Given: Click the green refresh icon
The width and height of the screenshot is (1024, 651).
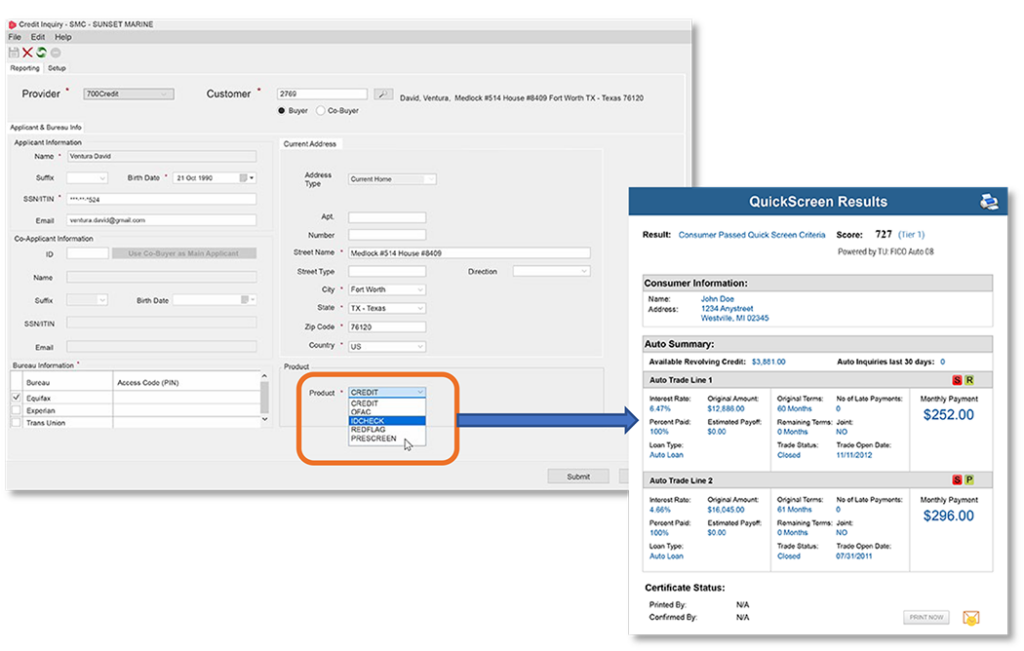Looking at the screenshot, I should [x=41, y=52].
